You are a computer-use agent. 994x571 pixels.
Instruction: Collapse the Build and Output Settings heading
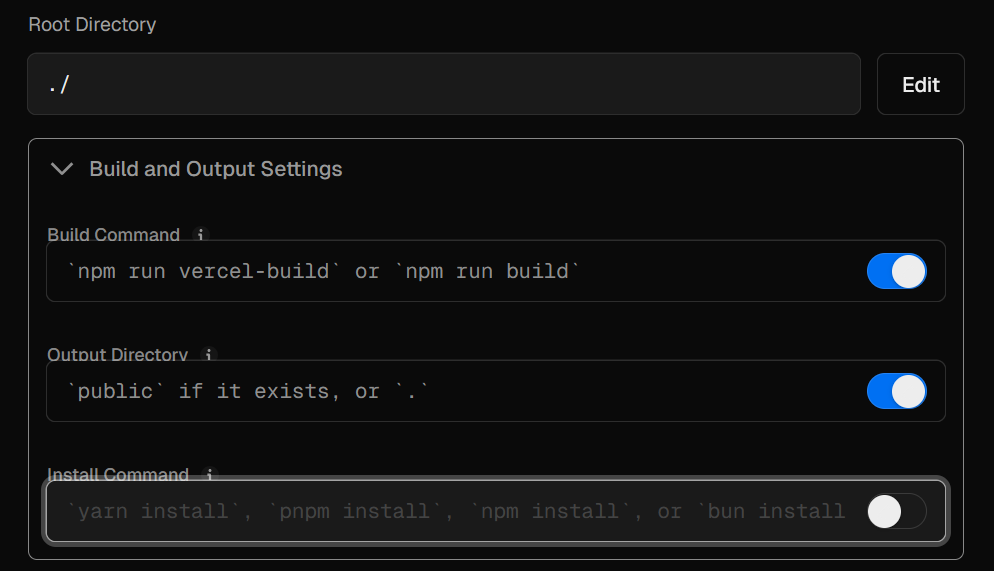click(216, 169)
